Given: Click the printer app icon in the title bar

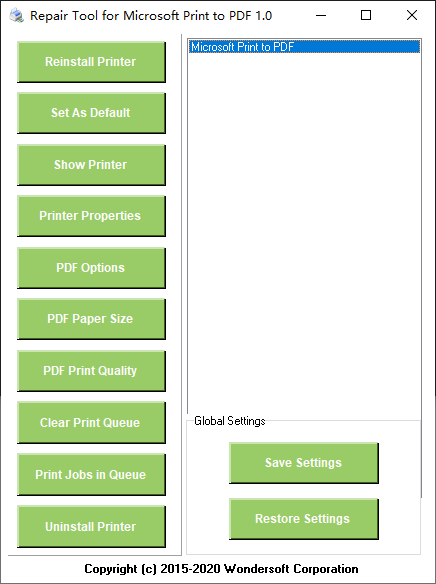Looking at the screenshot, I should coord(17,16).
